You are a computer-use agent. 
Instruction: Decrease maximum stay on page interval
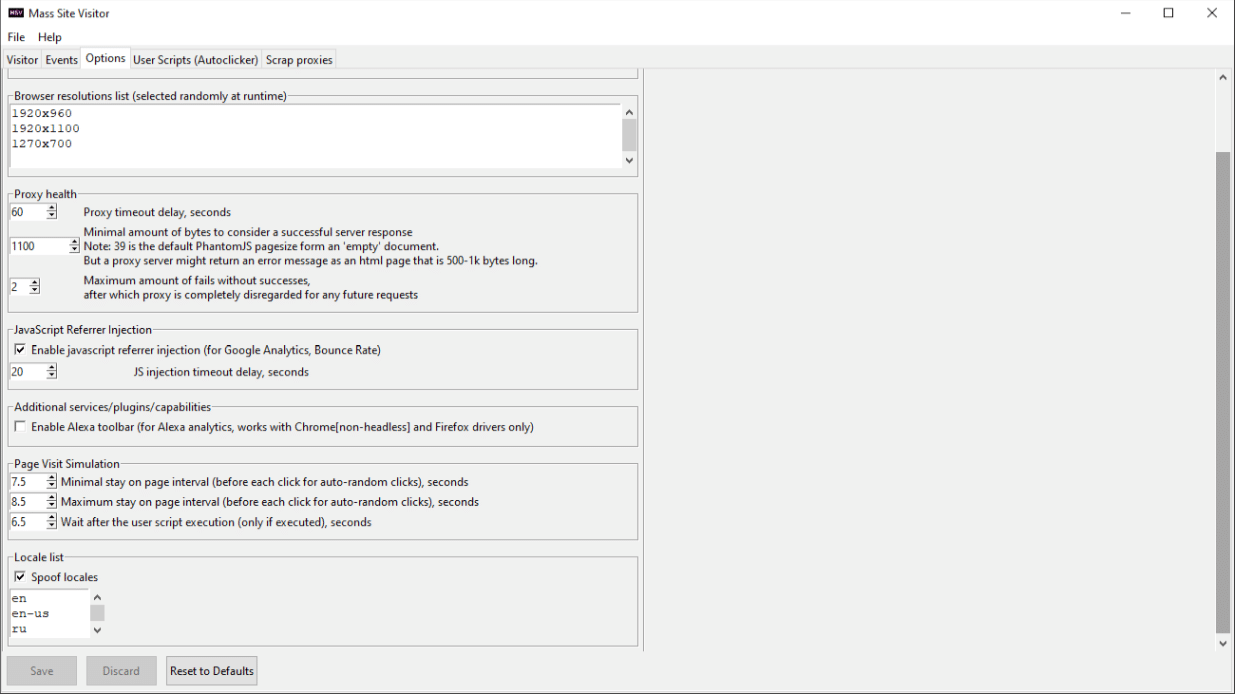[52, 506]
